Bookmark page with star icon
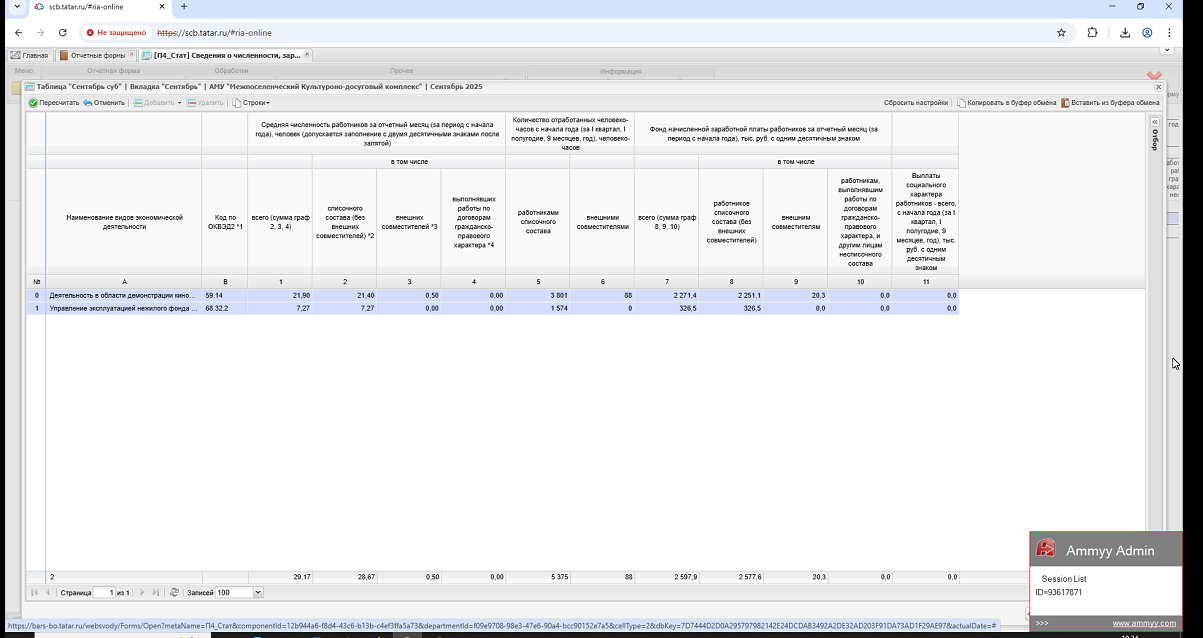The height and width of the screenshot is (638, 1203). pyautogui.click(x=1061, y=32)
